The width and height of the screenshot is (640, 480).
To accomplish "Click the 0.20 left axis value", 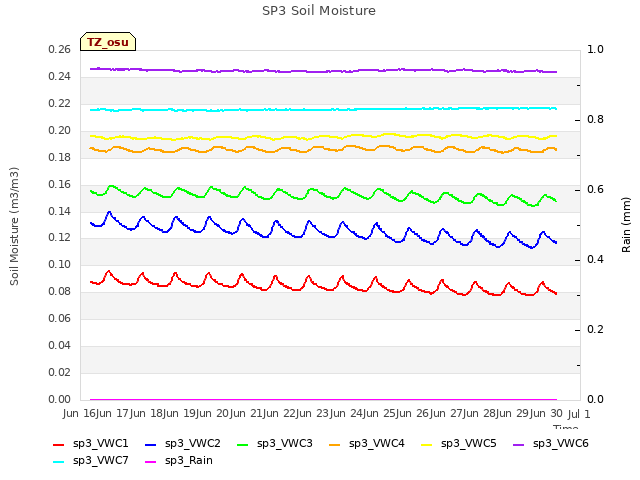I will pos(60,130).
